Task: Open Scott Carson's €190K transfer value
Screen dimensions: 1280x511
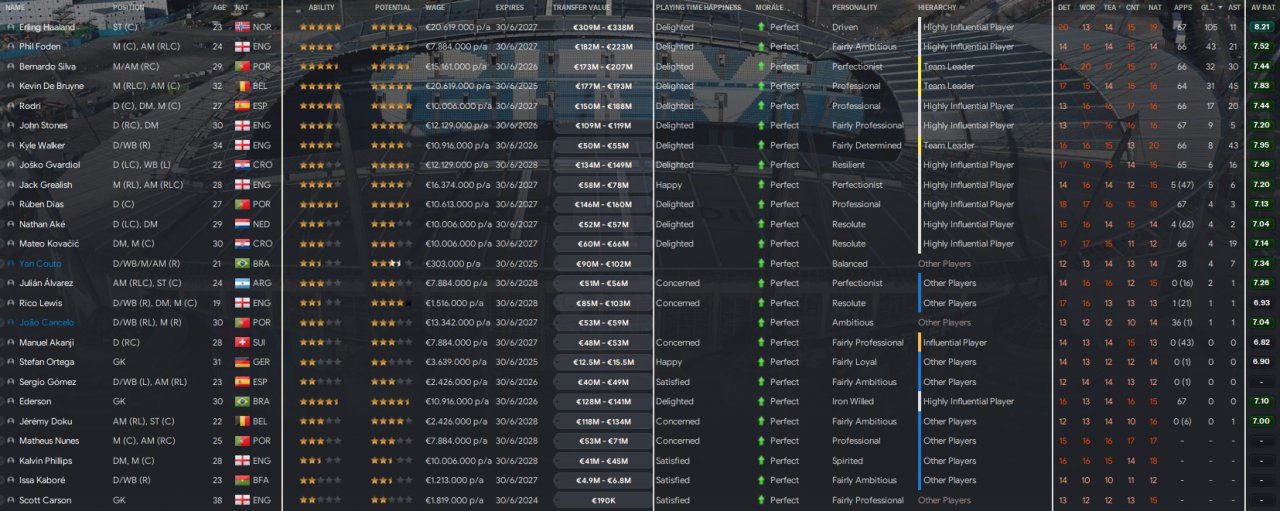Action: 603,500
